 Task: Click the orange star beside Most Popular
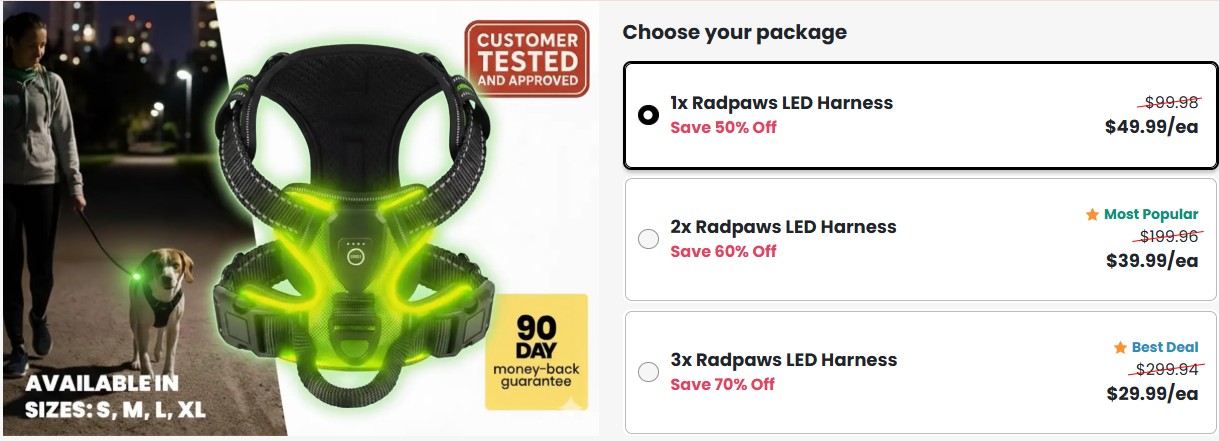pyautogui.click(x=1092, y=215)
